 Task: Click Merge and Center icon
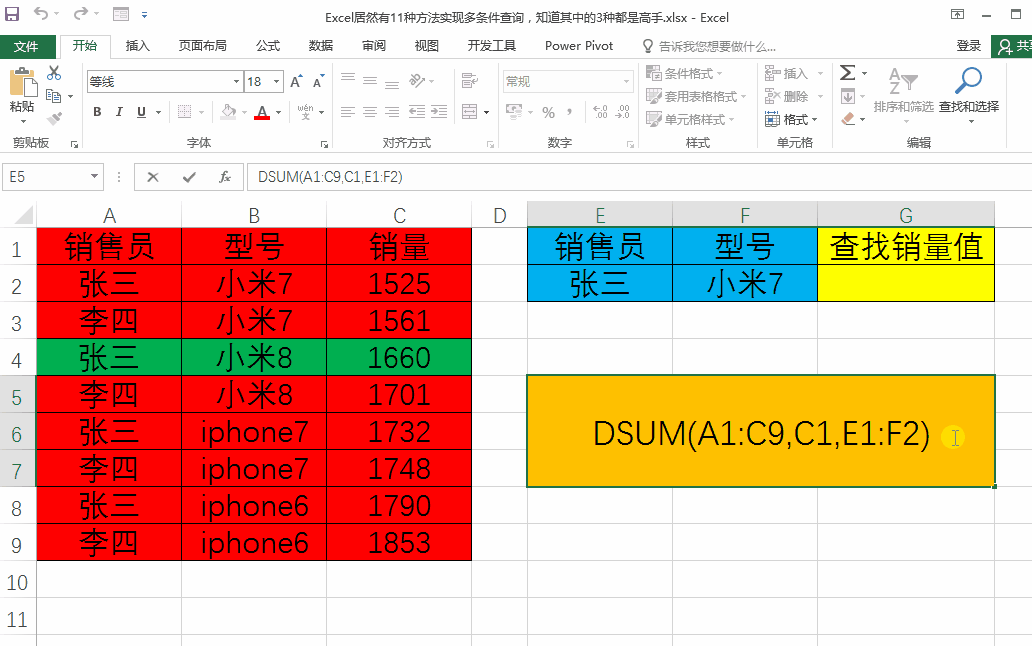[469, 112]
